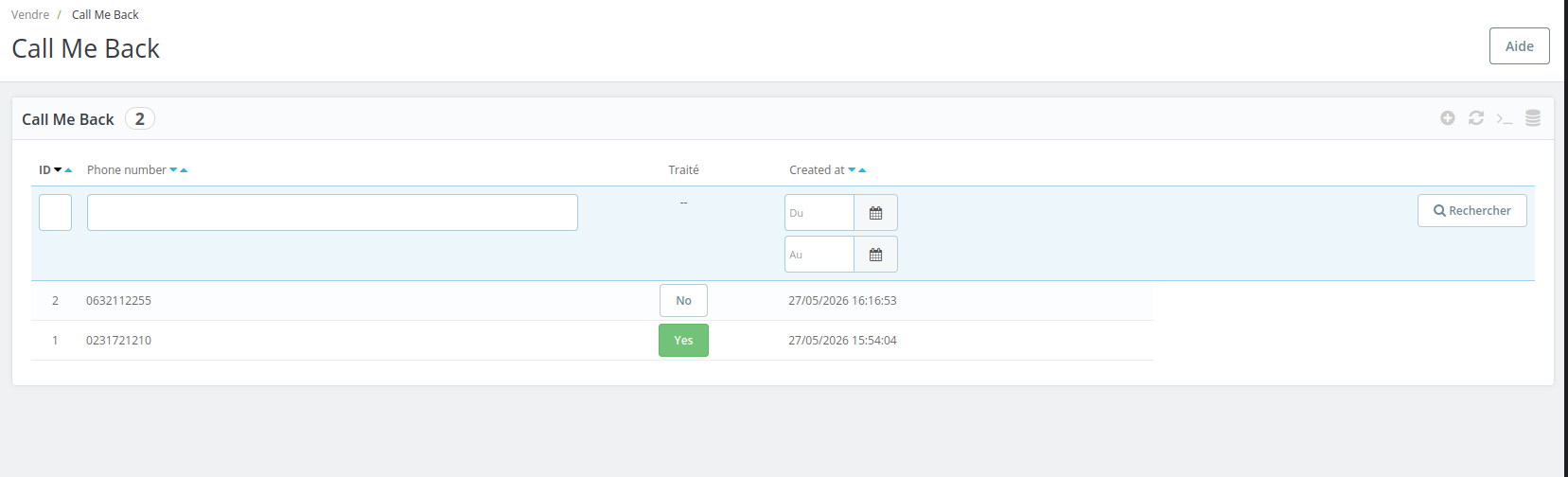Image resolution: width=1568 pixels, height=477 pixels.
Task: Sort Created at column ascending
Action: pyautogui.click(x=862, y=170)
